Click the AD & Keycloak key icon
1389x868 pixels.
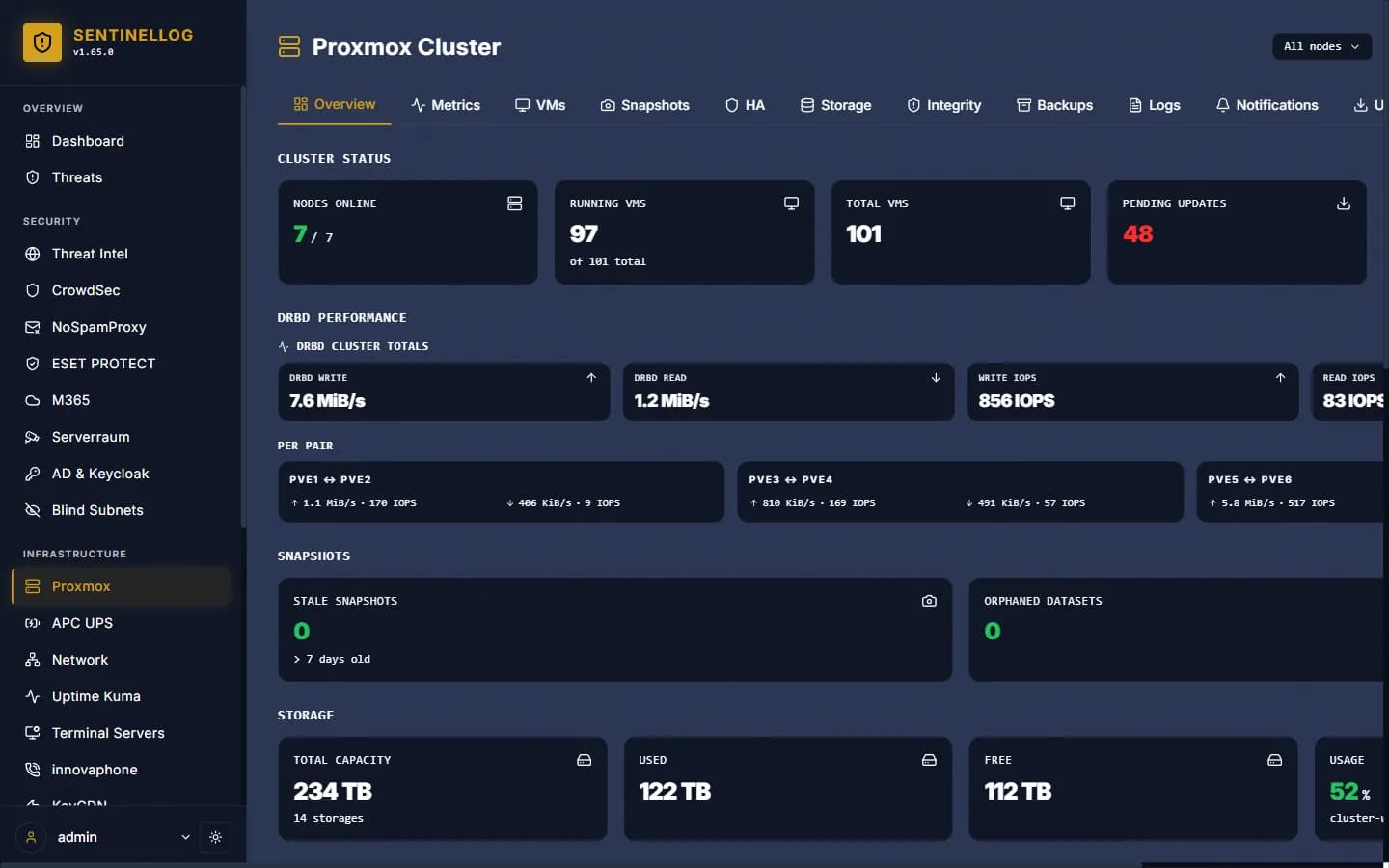[x=32, y=474]
